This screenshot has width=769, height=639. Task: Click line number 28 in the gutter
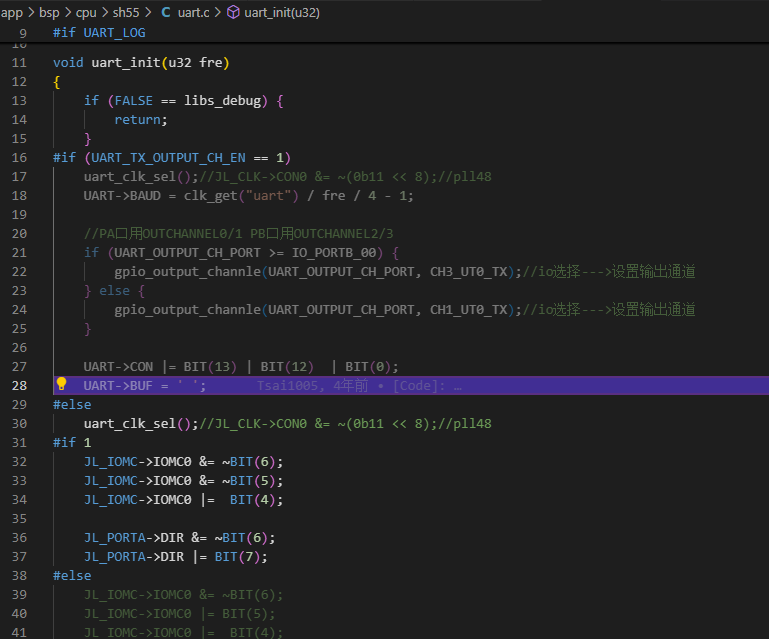coord(19,385)
